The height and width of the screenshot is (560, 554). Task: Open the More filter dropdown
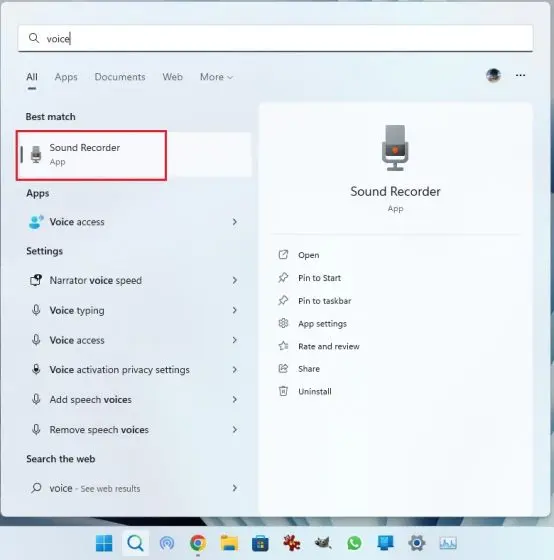(x=216, y=77)
